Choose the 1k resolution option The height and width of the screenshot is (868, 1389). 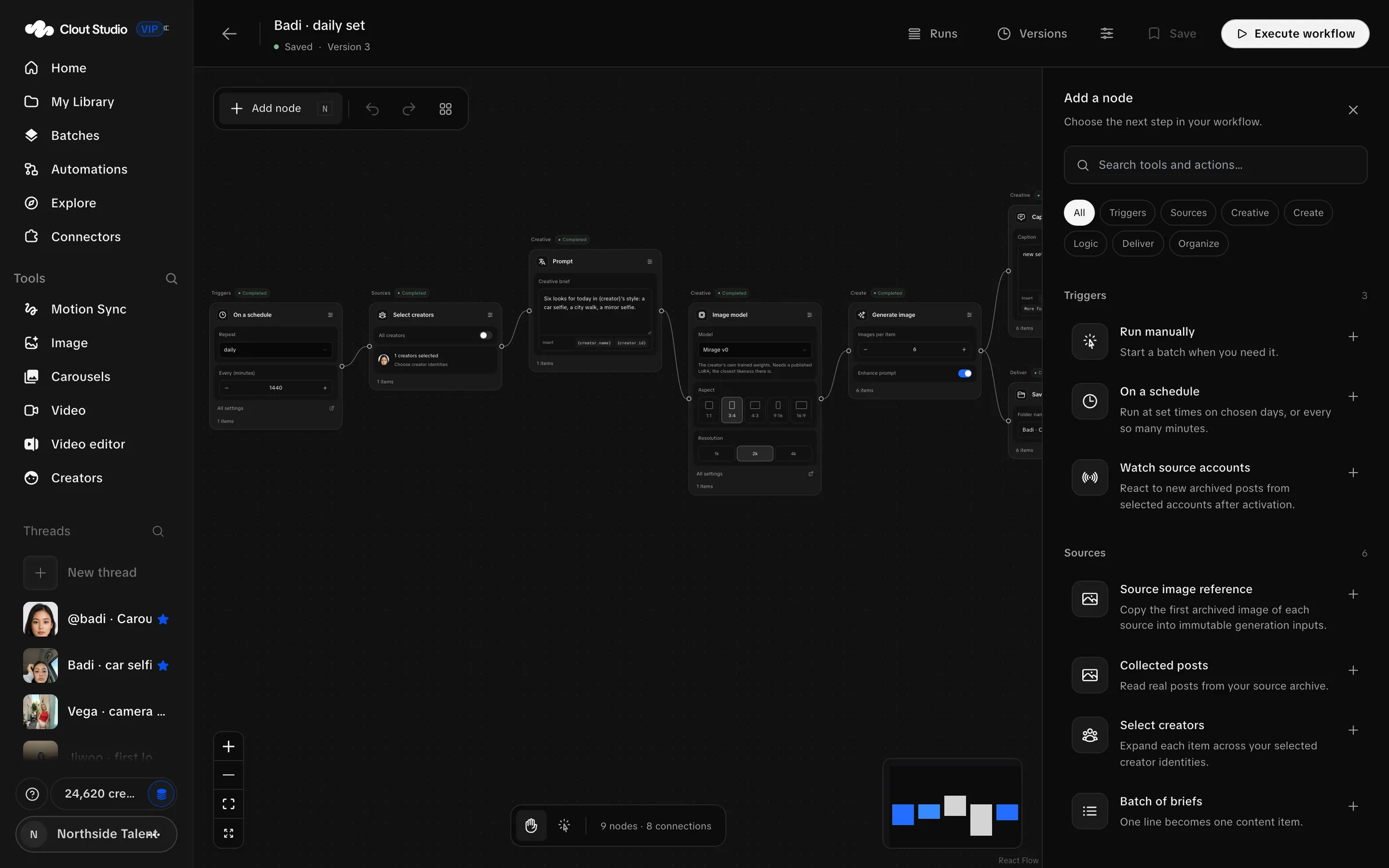pos(716,454)
